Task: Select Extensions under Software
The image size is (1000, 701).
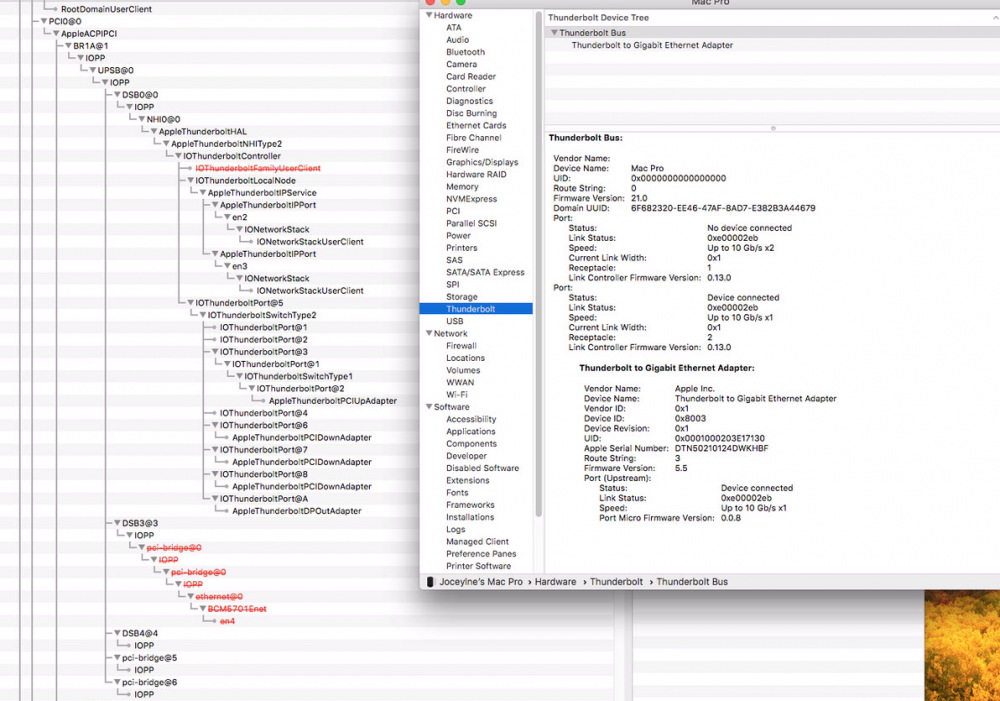Action: [x=467, y=480]
